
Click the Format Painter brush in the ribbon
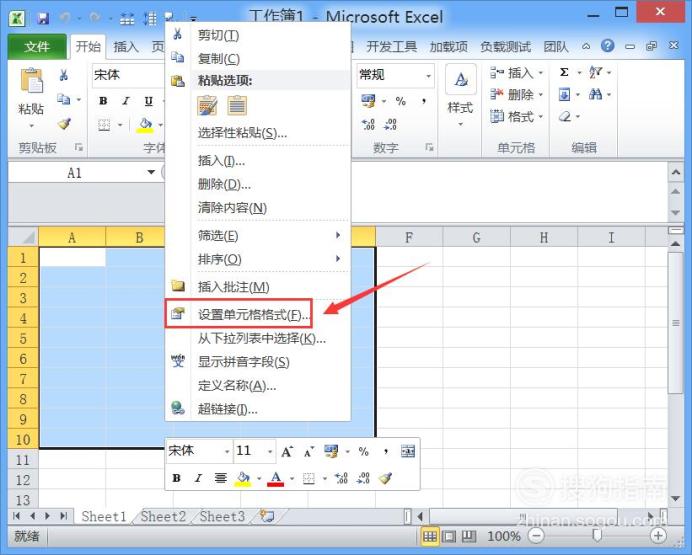click(x=64, y=124)
